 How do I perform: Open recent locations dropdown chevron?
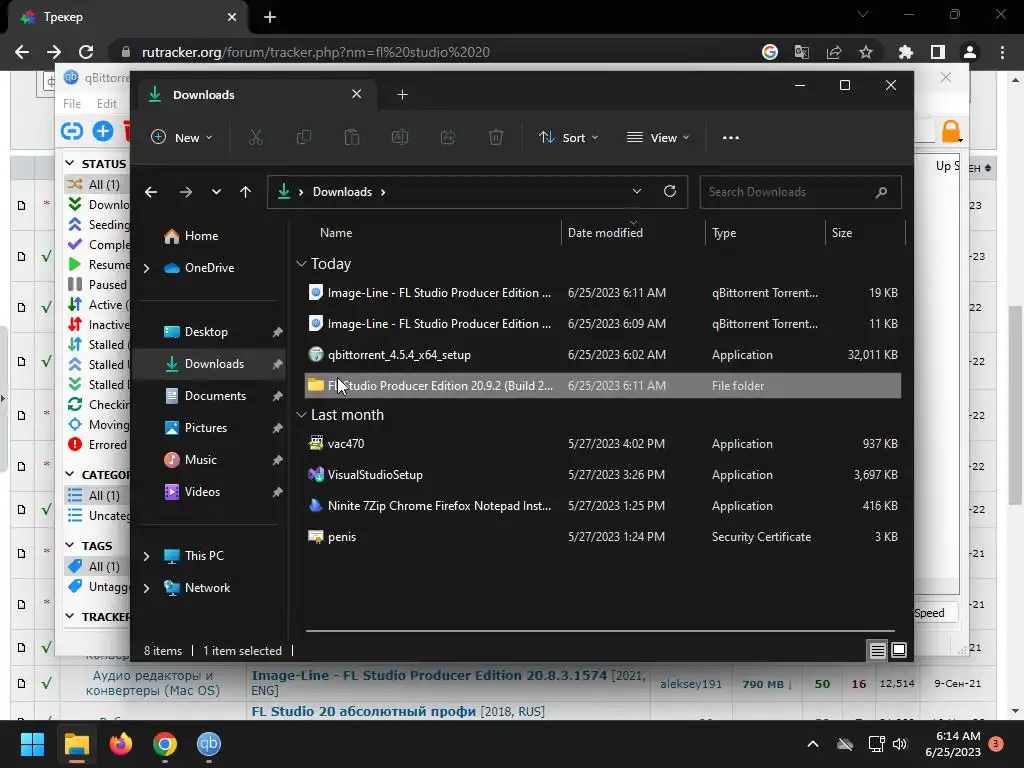216,192
